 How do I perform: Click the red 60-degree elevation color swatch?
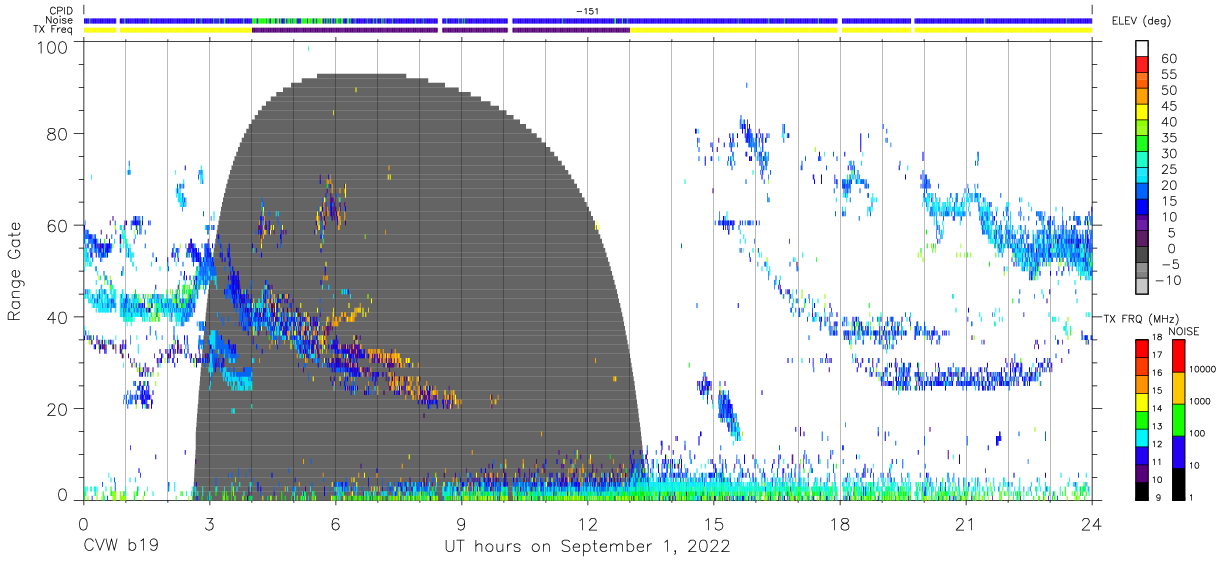[x=1141, y=65]
